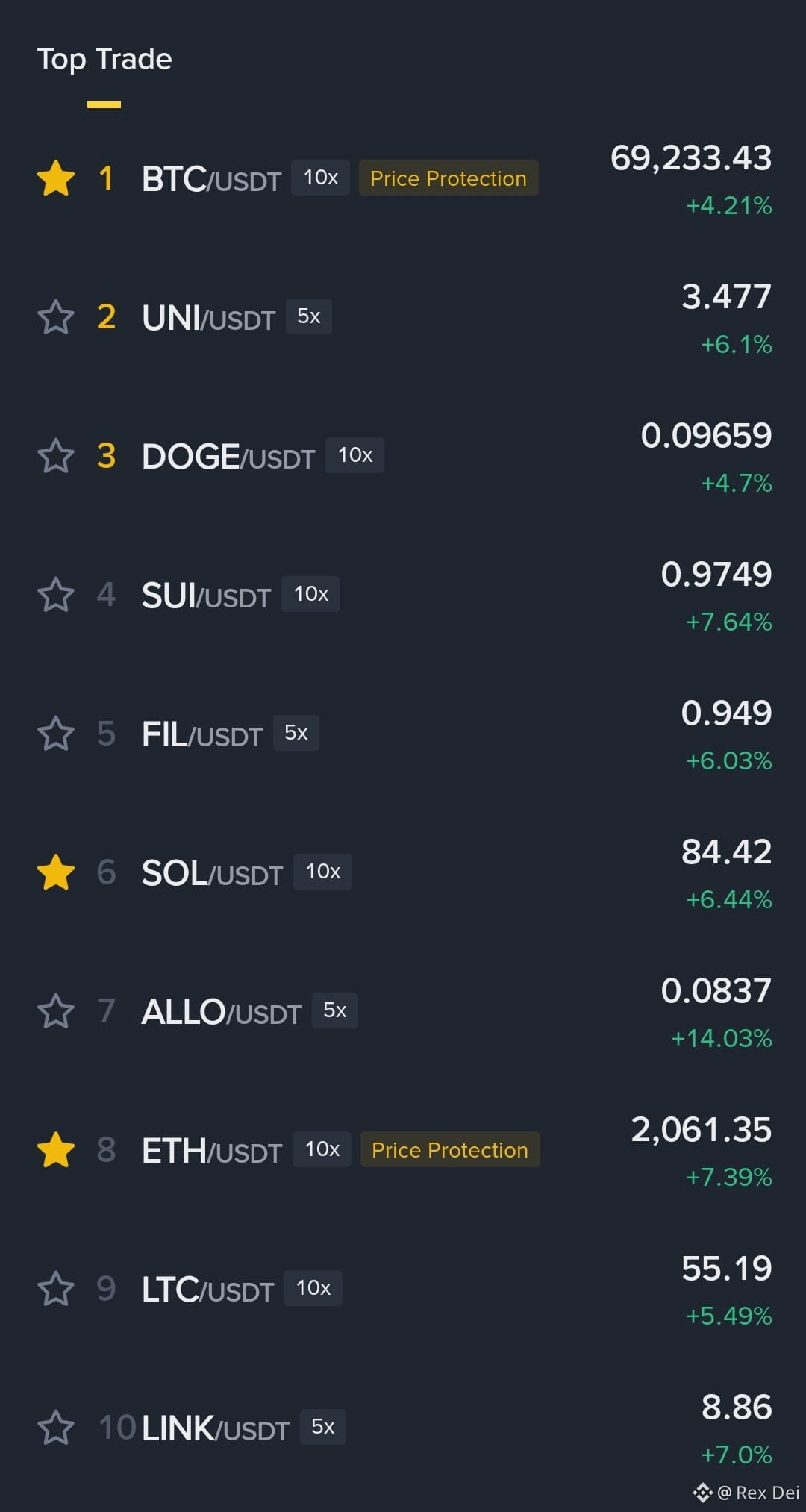Screen dimensions: 806x1512
Task: Add DOGE/USDT to favorites via star
Action: [56, 456]
